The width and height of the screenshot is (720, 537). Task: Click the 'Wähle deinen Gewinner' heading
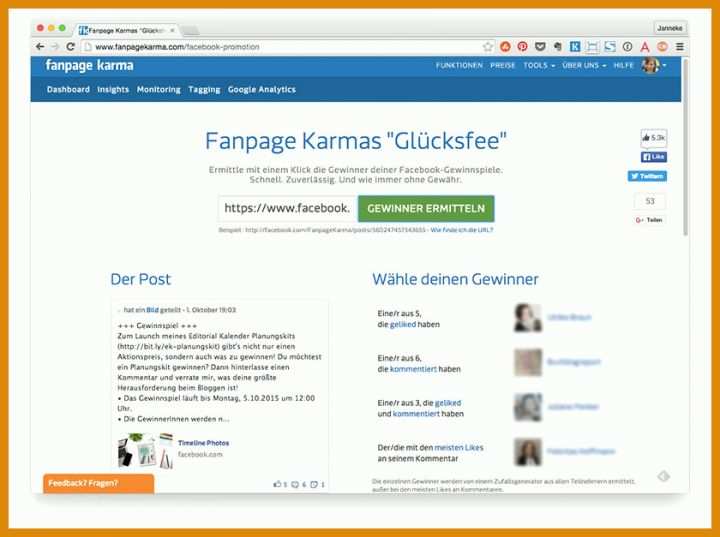tap(456, 279)
